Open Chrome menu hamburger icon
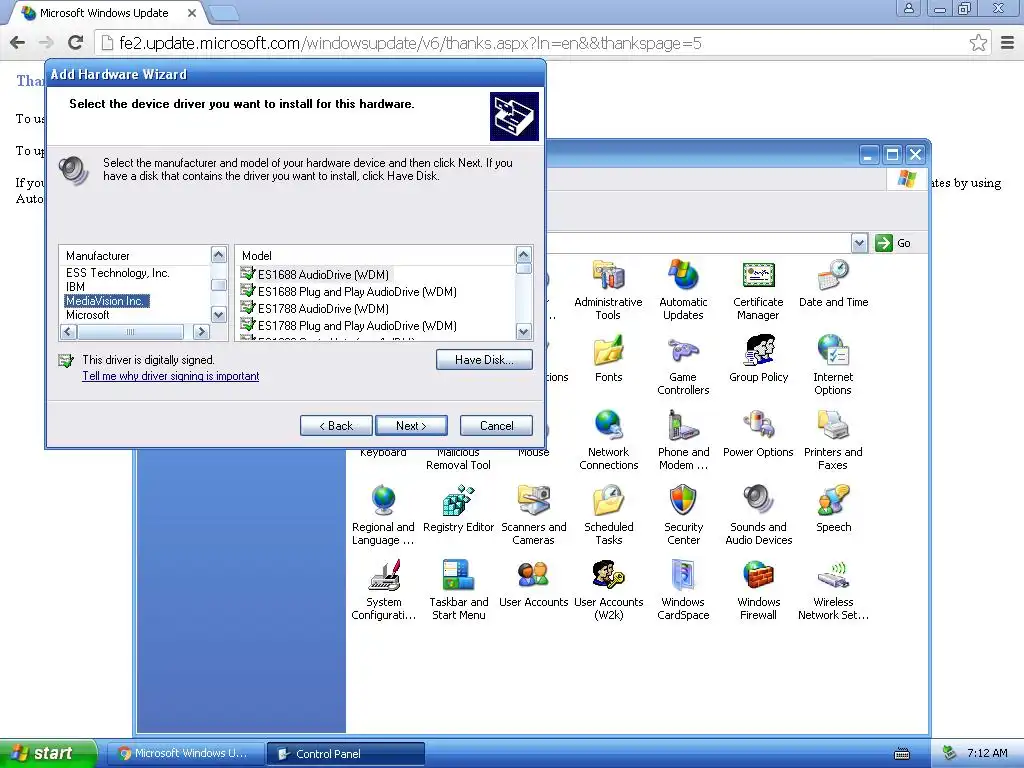Viewport: 1024px width, 768px height. click(1007, 43)
